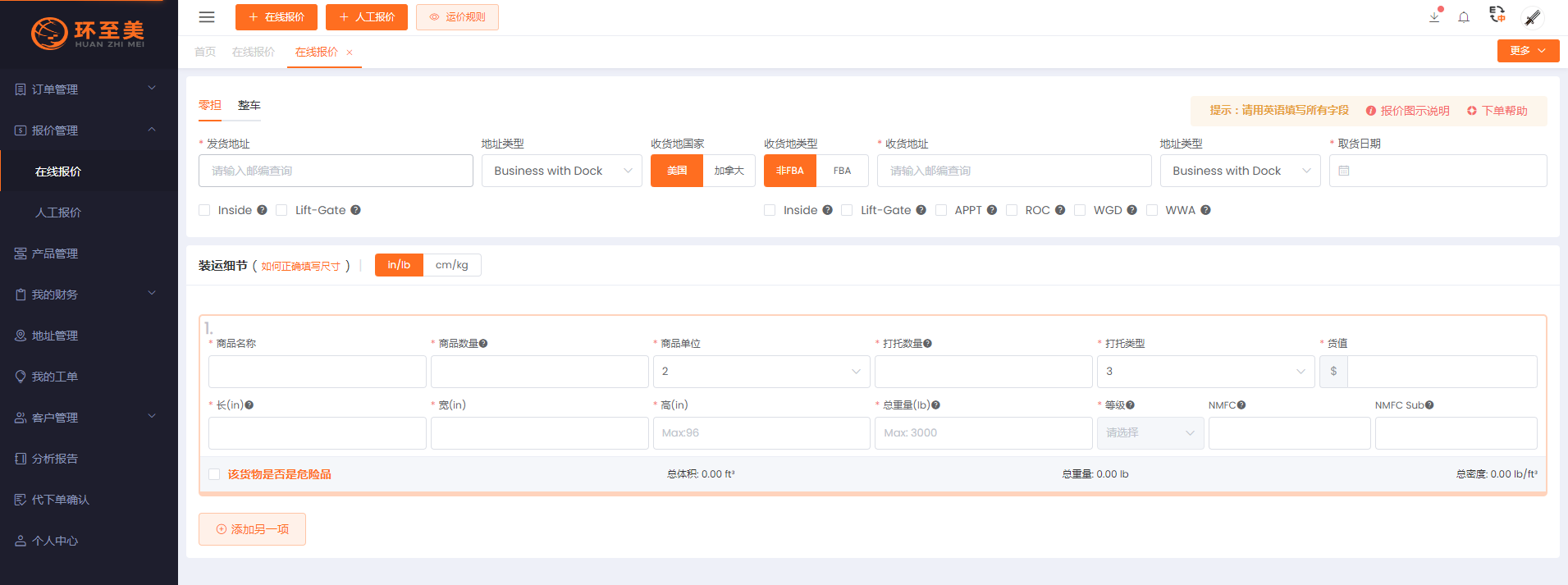Check the 该货物是否是危险品 checkbox
The image size is (1568, 585).
214,474
